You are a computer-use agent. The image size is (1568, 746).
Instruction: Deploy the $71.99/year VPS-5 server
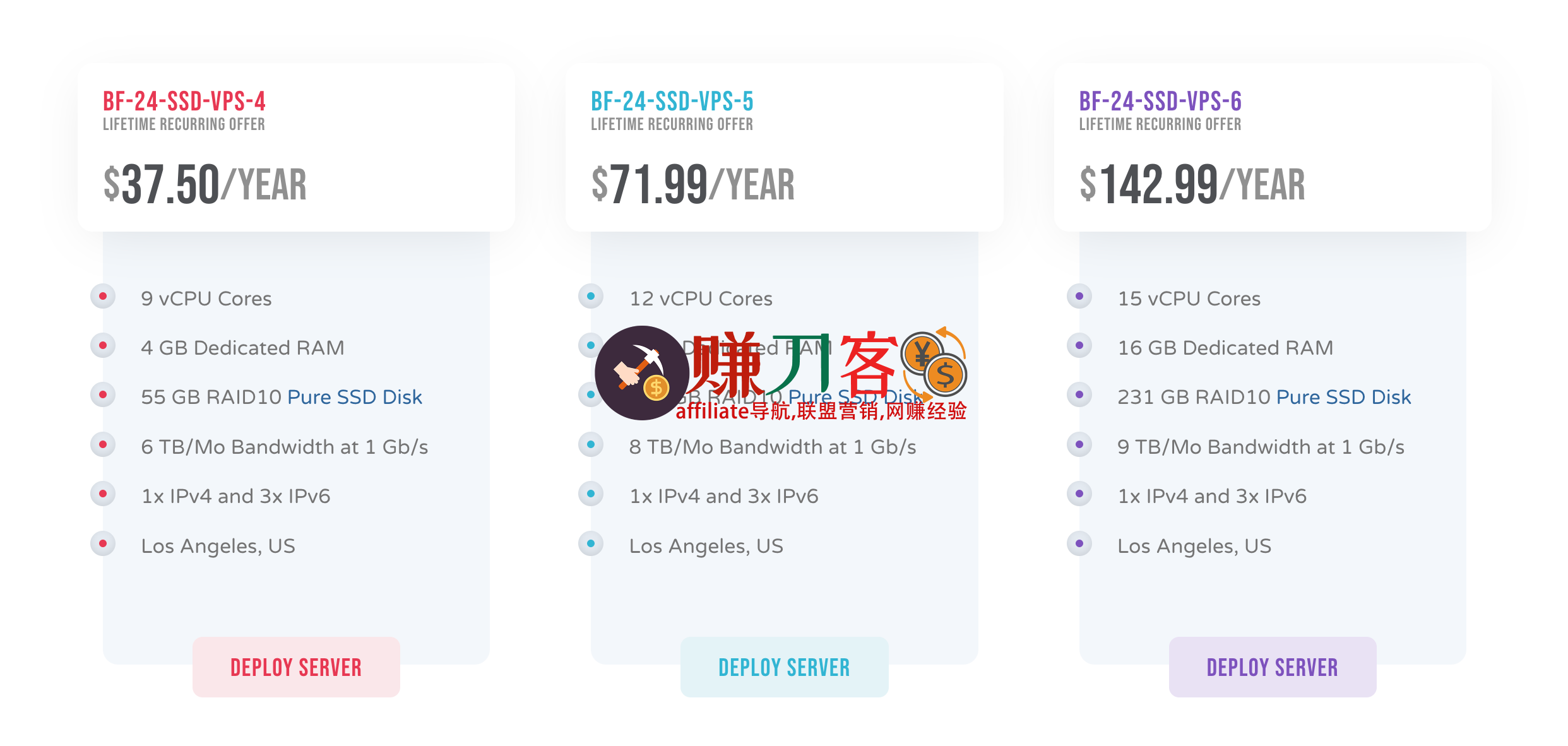click(x=784, y=667)
